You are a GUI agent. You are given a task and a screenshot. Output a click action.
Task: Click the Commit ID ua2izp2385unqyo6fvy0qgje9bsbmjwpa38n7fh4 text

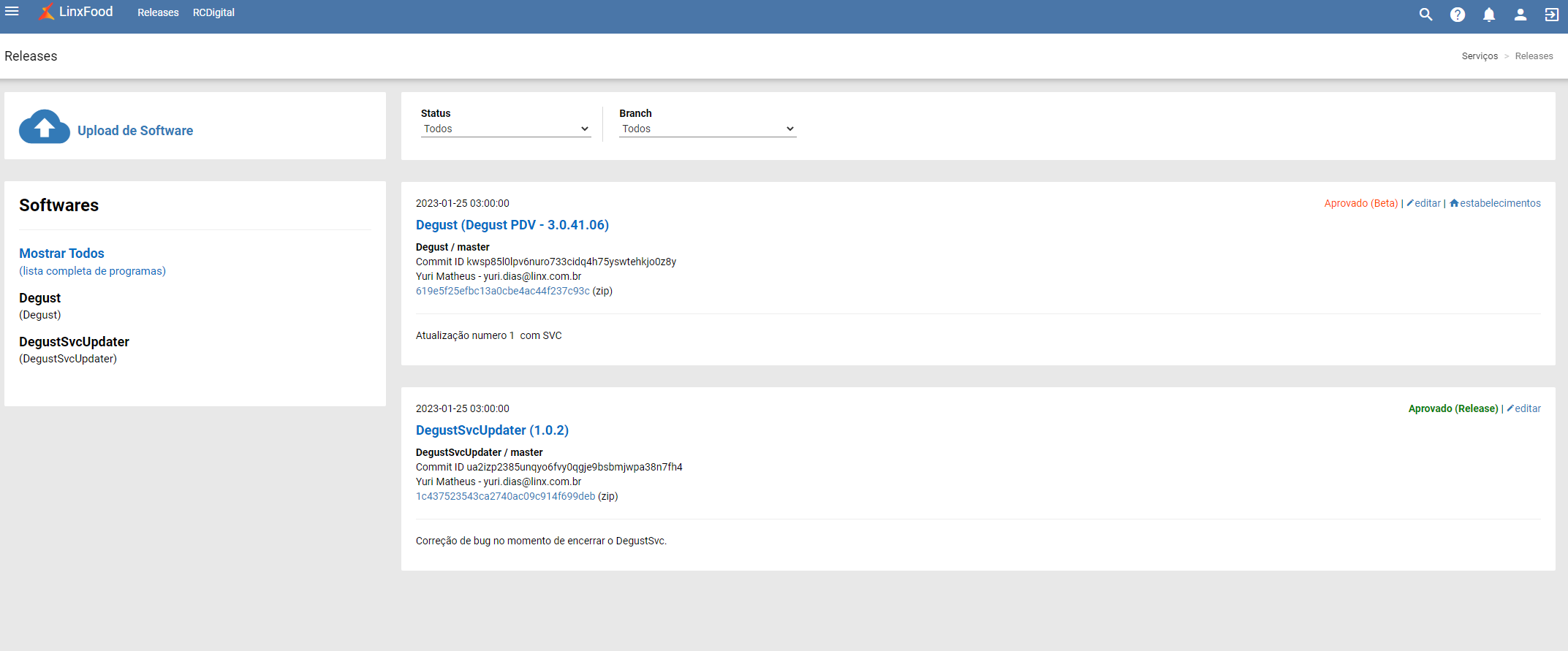pyautogui.click(x=549, y=467)
